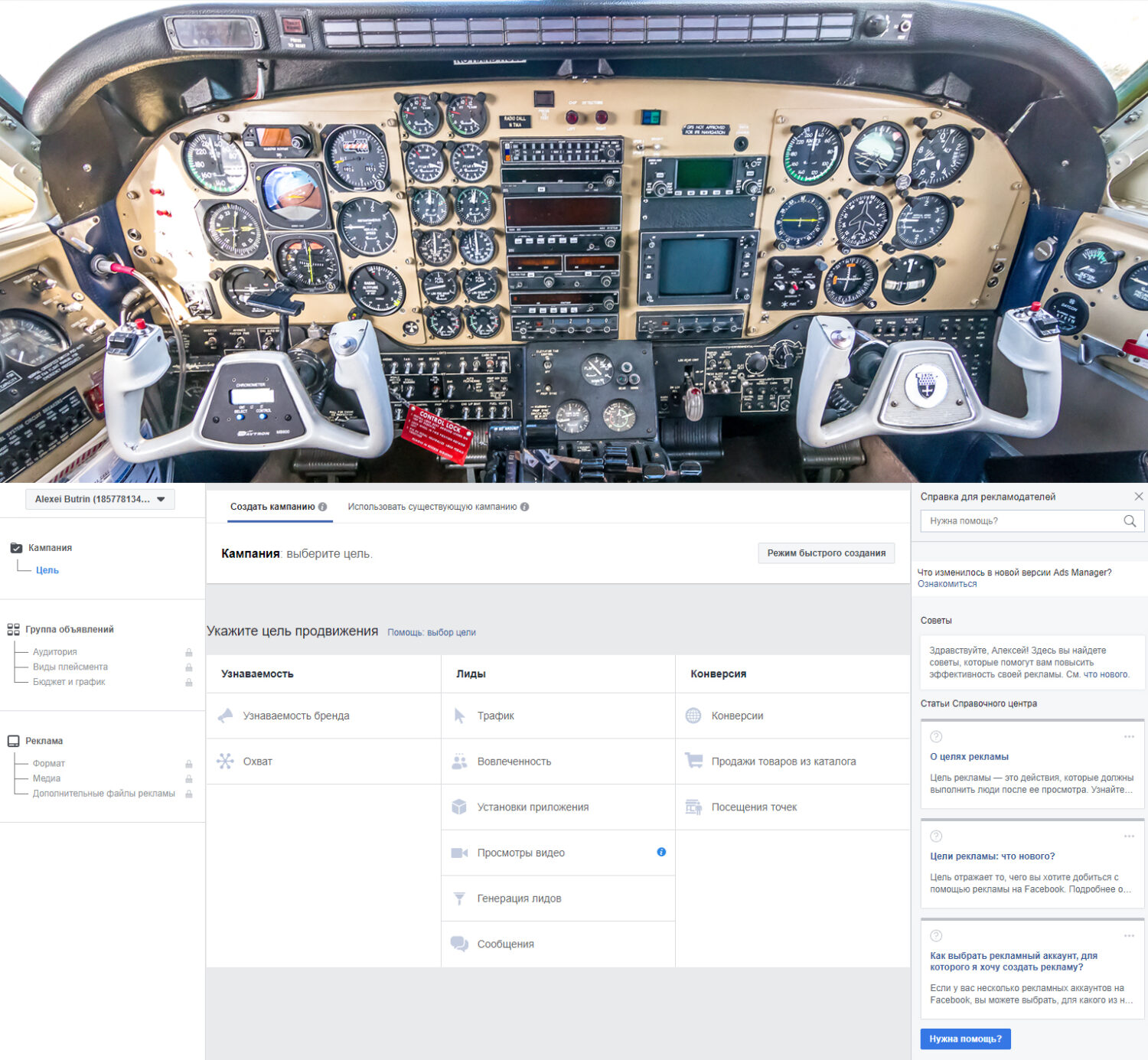
Task: Choose the Установки приложения cube icon
Action: tap(459, 807)
